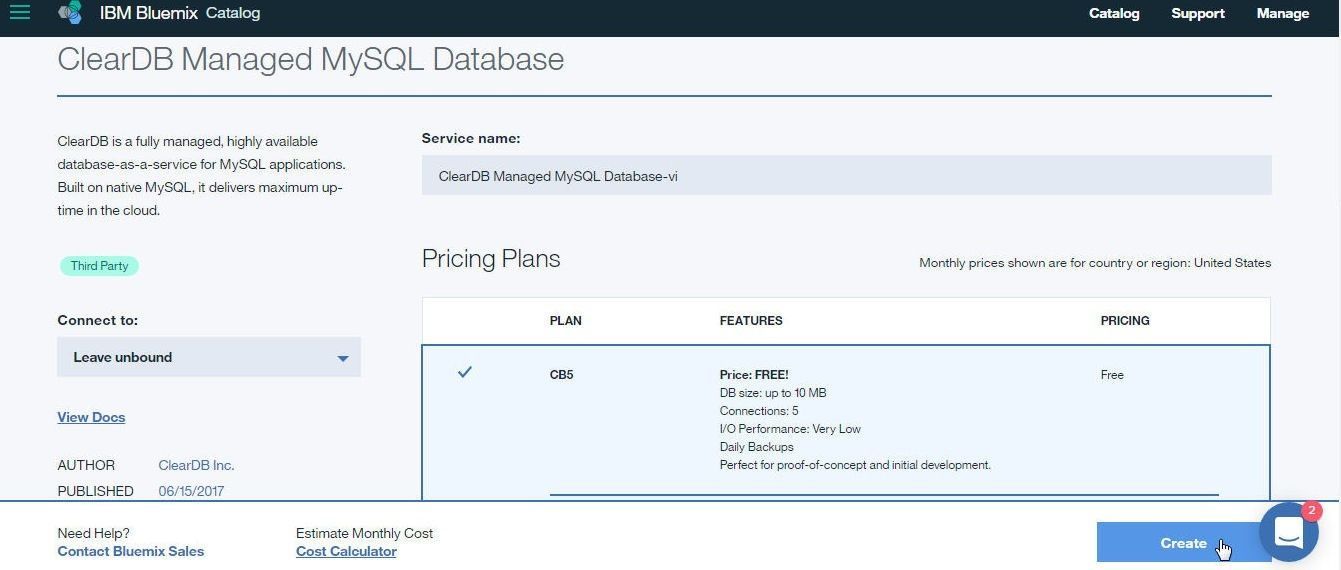This screenshot has height=570, width=1341.
Task: Open Catalog in top navigation
Action: pyautogui.click(x=1114, y=13)
